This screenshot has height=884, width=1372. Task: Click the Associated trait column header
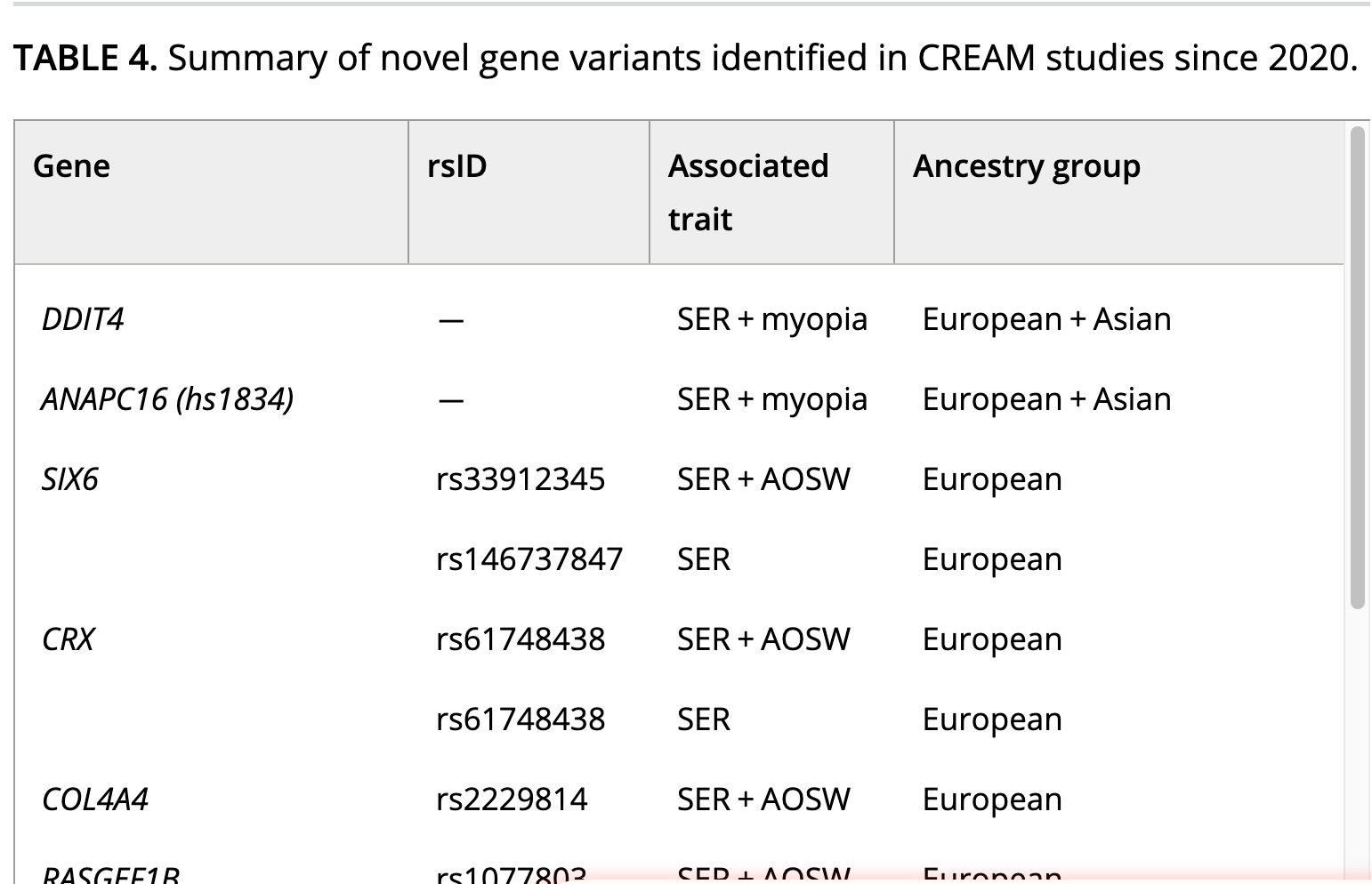coord(771,192)
